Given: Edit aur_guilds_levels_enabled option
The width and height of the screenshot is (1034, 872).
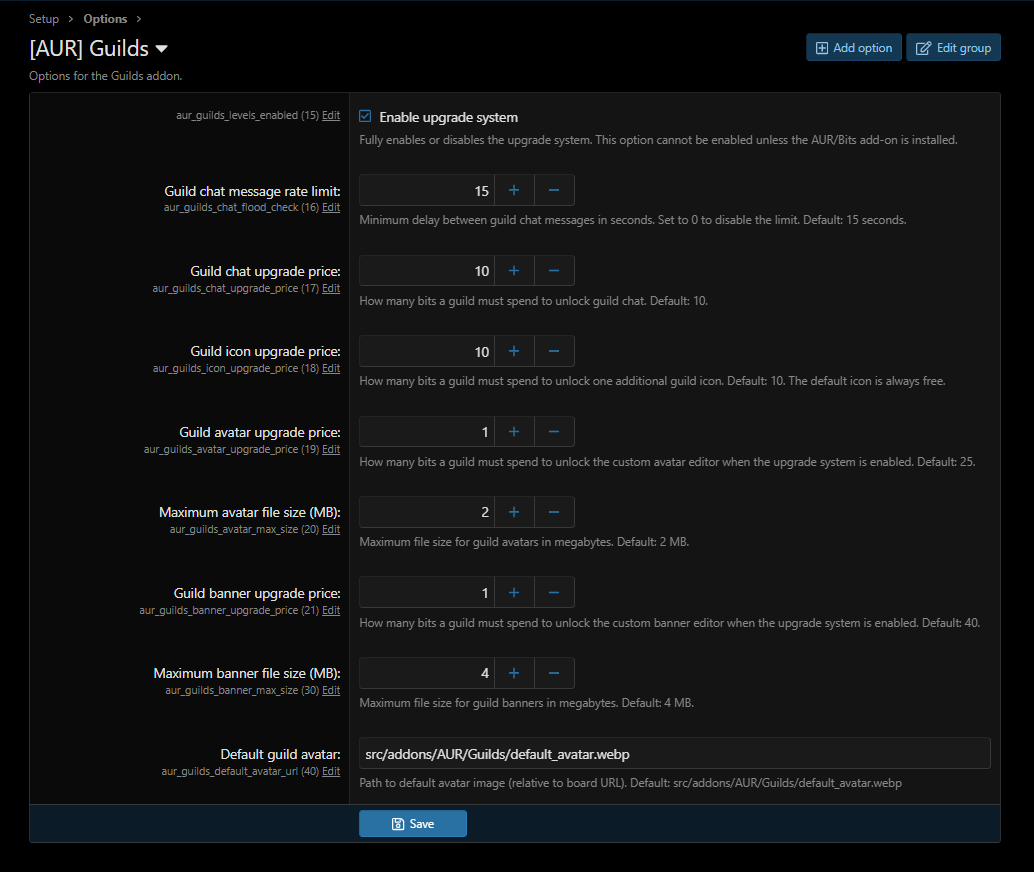Looking at the screenshot, I should pyautogui.click(x=331, y=115).
